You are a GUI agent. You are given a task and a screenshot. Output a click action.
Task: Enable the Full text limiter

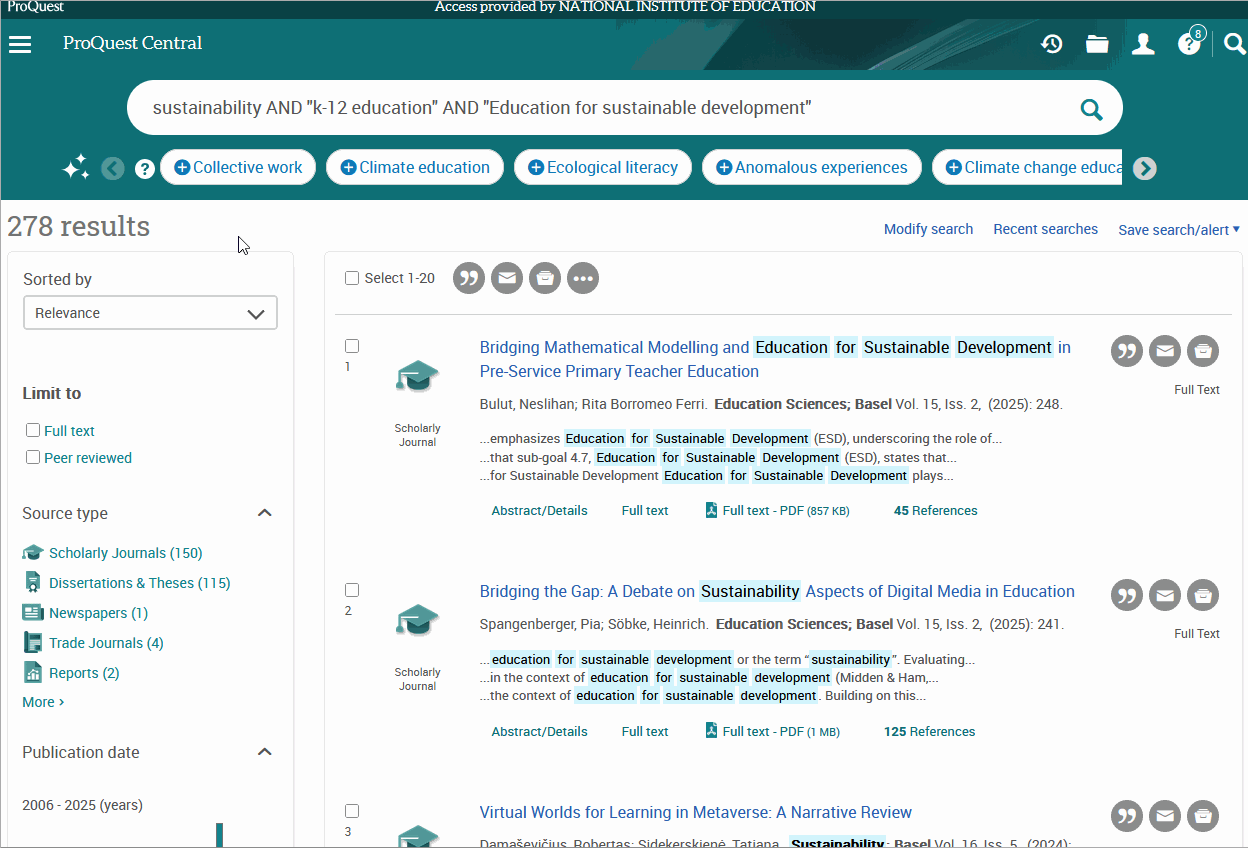33,430
